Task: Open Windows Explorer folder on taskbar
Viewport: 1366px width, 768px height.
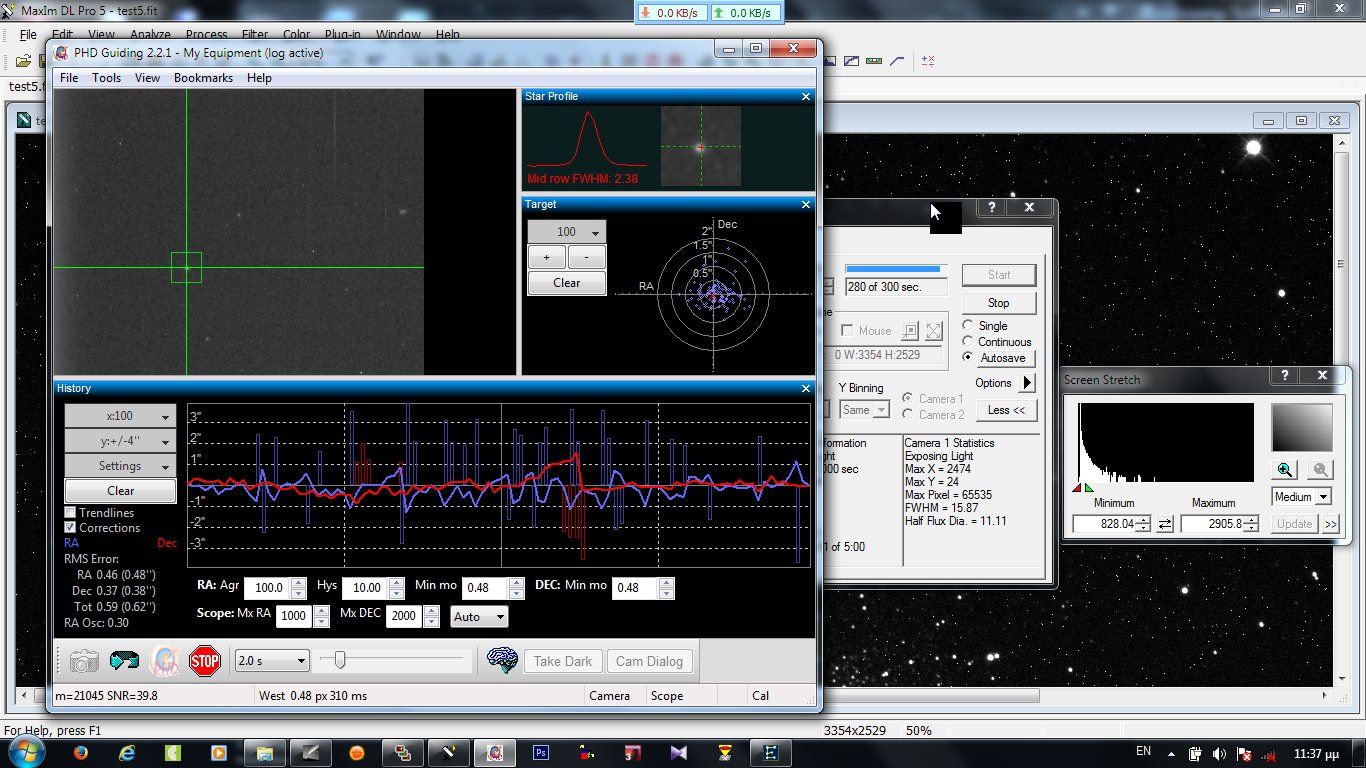Action: click(x=264, y=752)
